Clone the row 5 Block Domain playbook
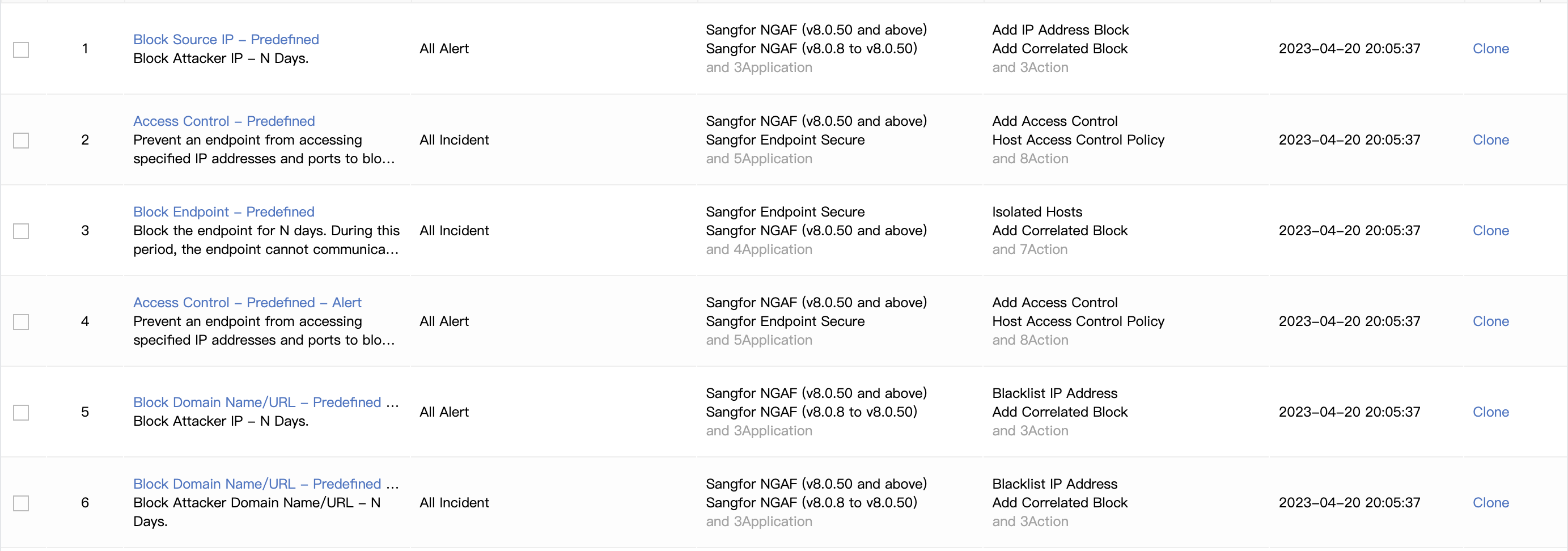The height and width of the screenshot is (551, 1568). pyautogui.click(x=1491, y=412)
